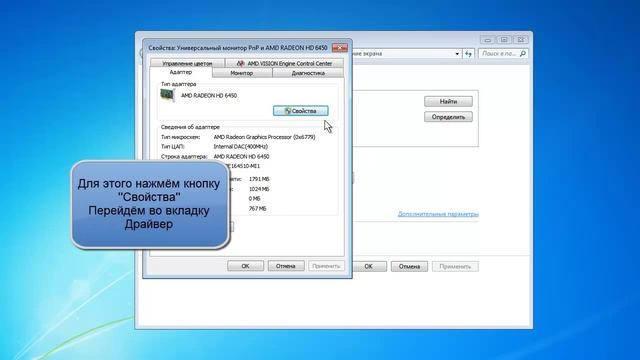Open the Дополнительные параметры link

click(438, 213)
